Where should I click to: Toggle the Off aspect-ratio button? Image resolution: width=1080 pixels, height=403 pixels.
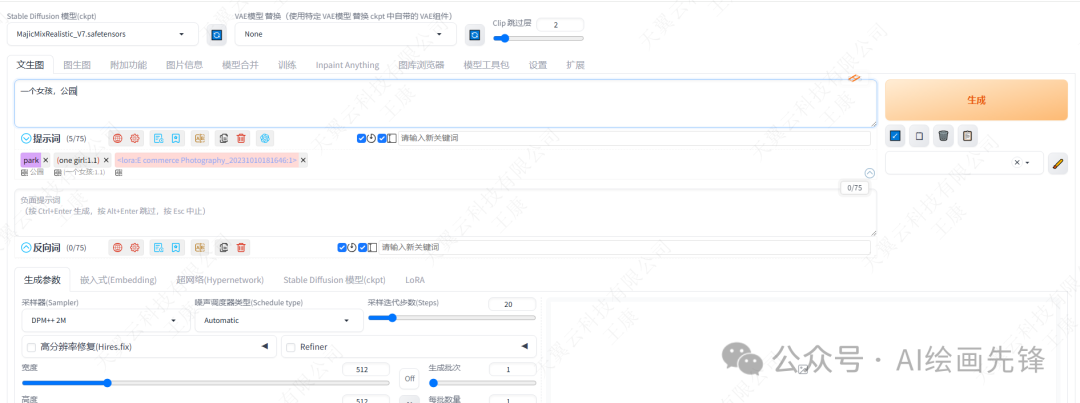(x=410, y=378)
